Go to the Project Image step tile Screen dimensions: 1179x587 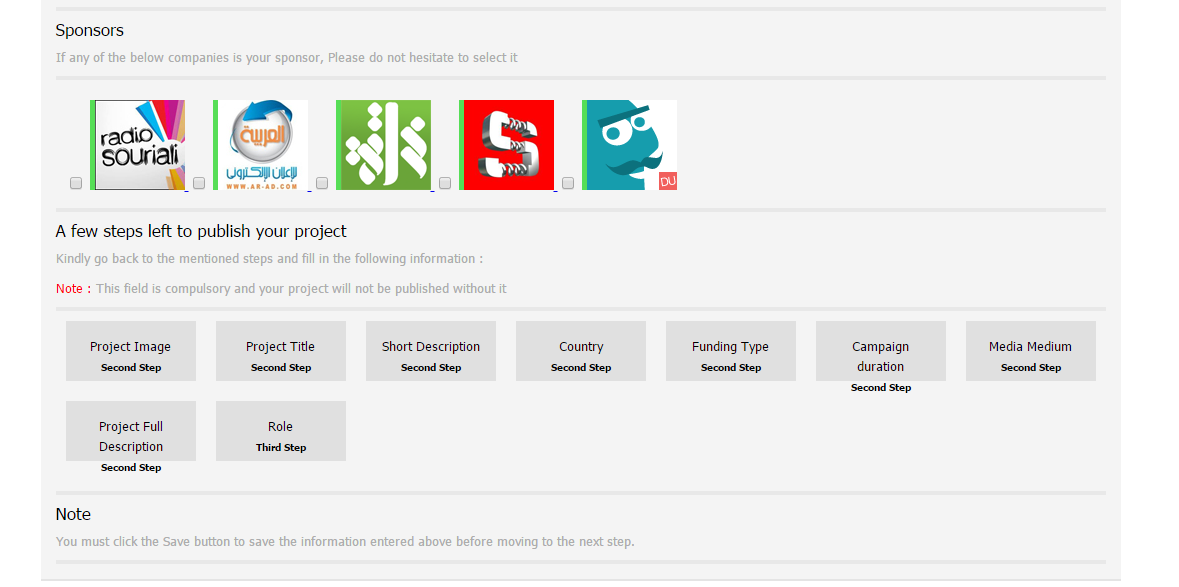click(131, 351)
